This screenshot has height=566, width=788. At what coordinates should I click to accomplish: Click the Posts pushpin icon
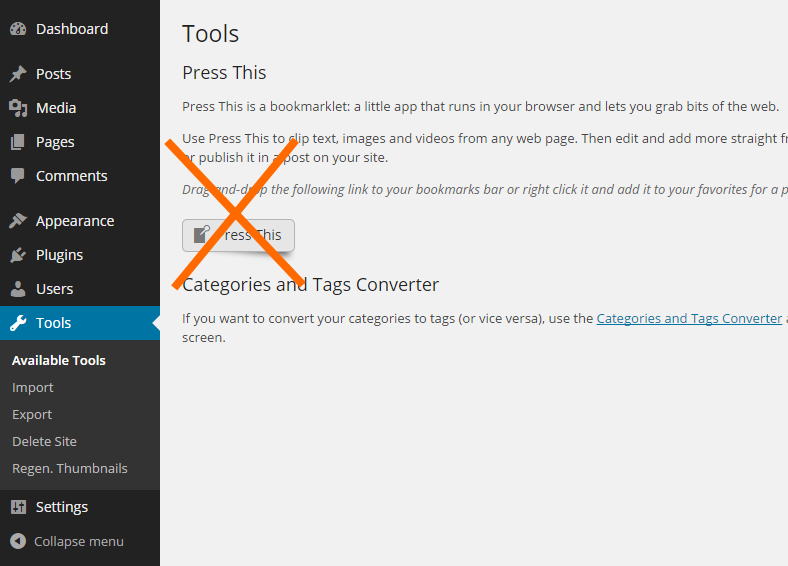[18, 74]
